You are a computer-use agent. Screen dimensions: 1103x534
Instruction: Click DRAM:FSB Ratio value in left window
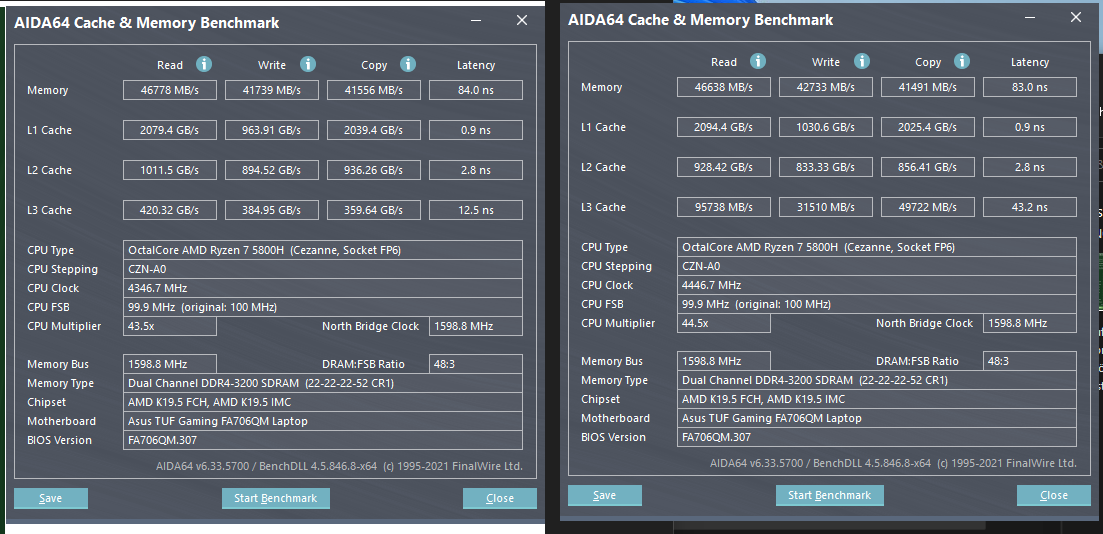coord(476,364)
